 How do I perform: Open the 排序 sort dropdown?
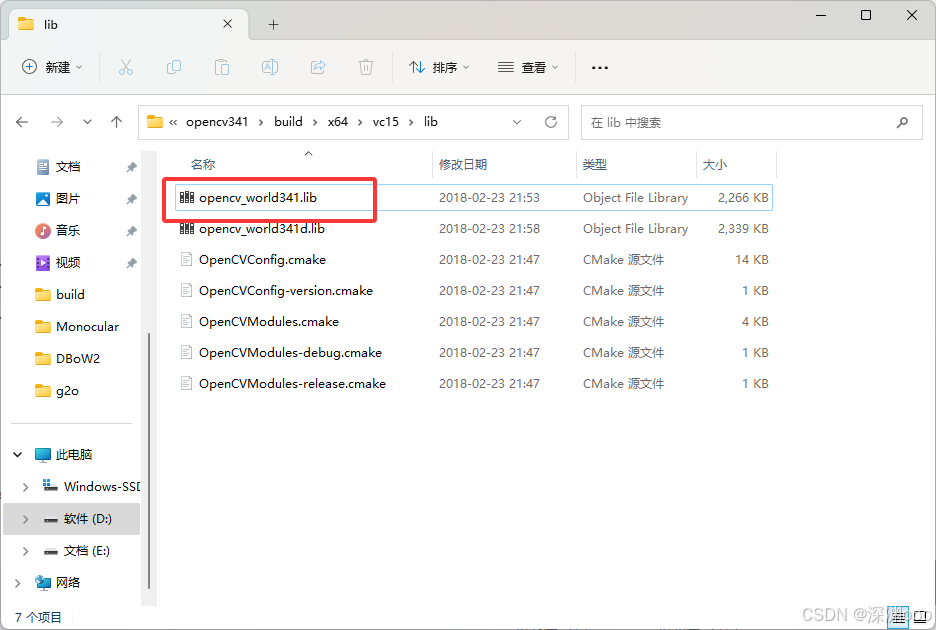click(439, 67)
